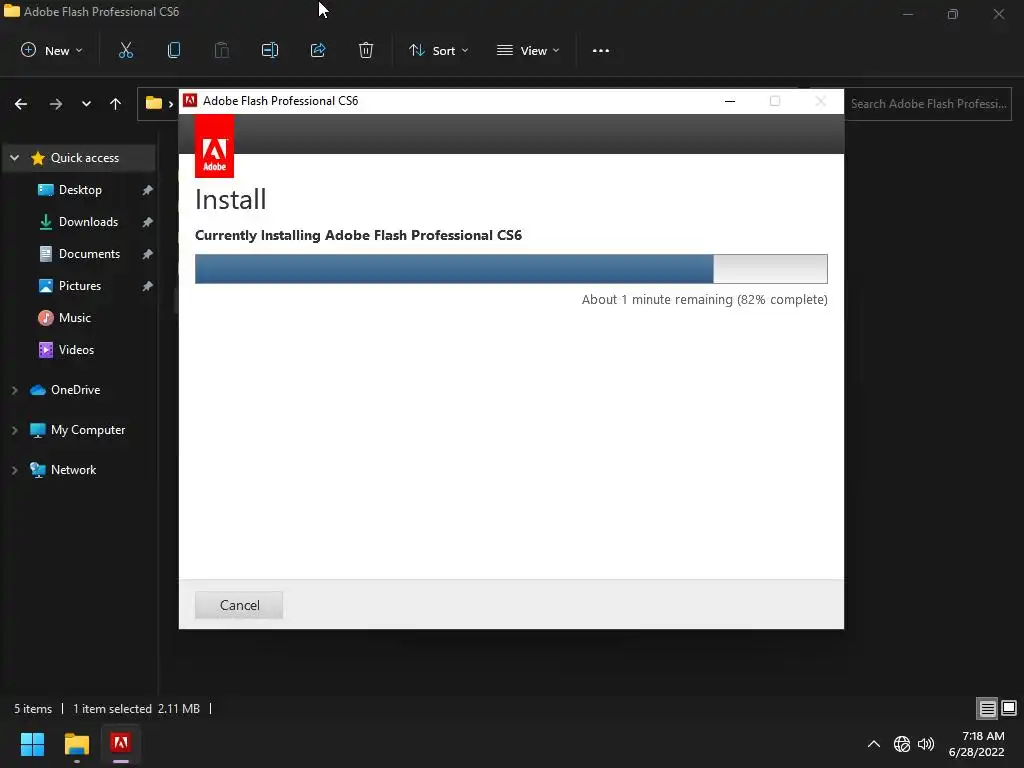Open the New dropdown in File Explorer
The image size is (1024, 768).
52,50
